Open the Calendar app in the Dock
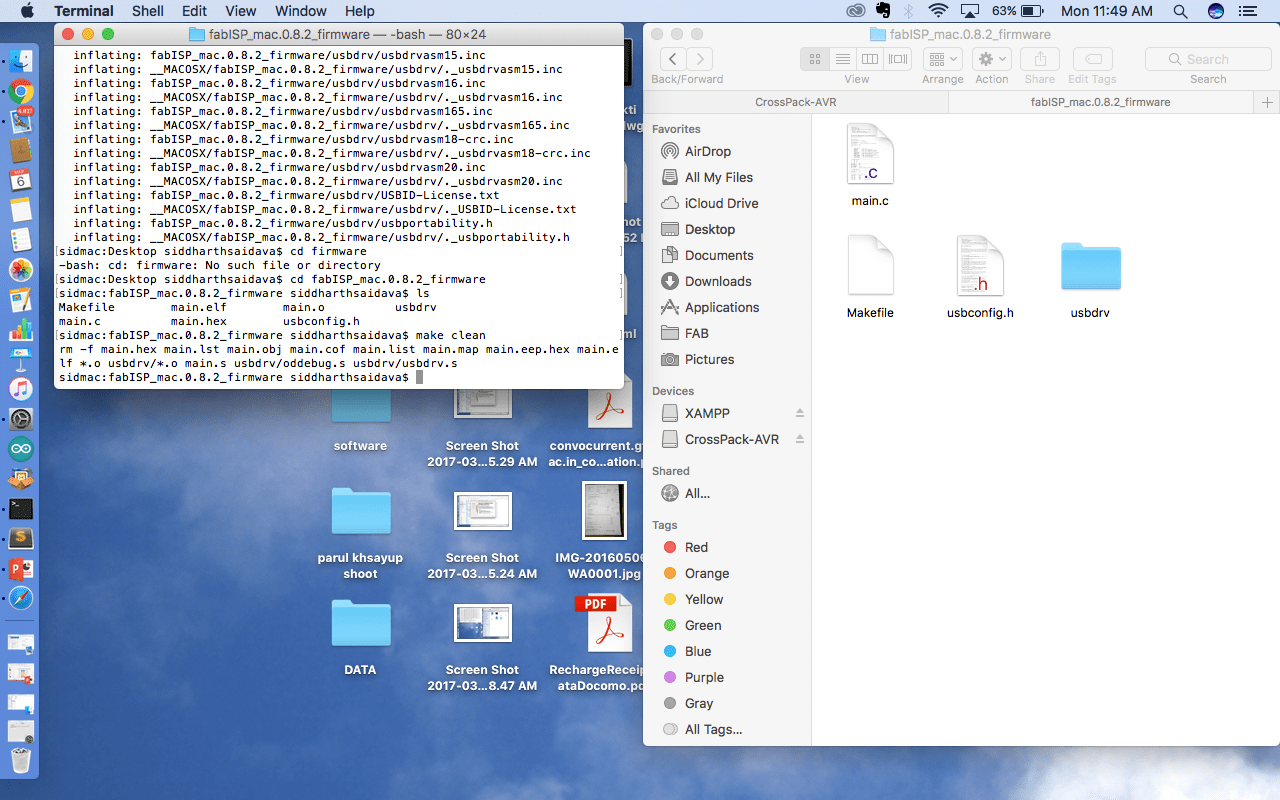1280x800 pixels. click(x=21, y=180)
